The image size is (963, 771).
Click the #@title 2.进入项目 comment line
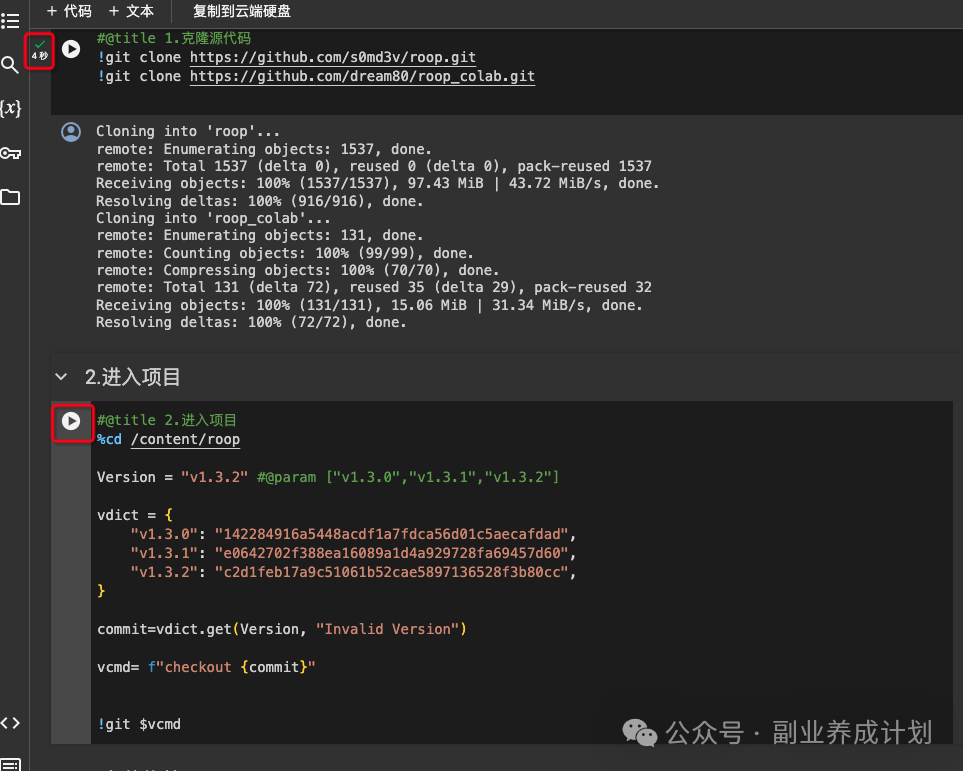pyautogui.click(x=166, y=420)
